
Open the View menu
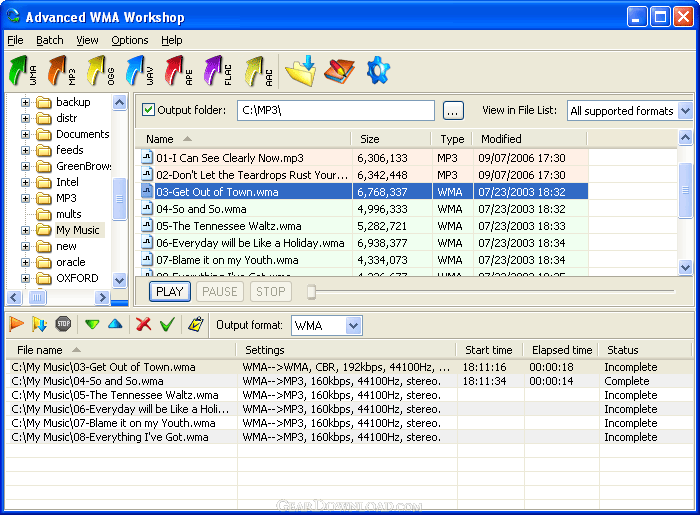87,40
